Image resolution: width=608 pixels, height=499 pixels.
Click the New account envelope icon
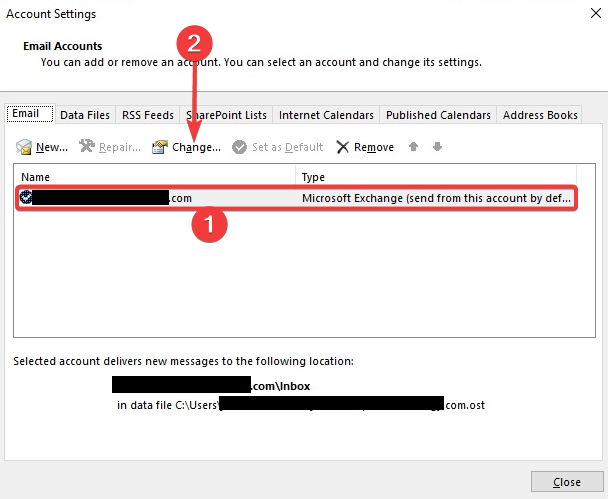point(24,147)
